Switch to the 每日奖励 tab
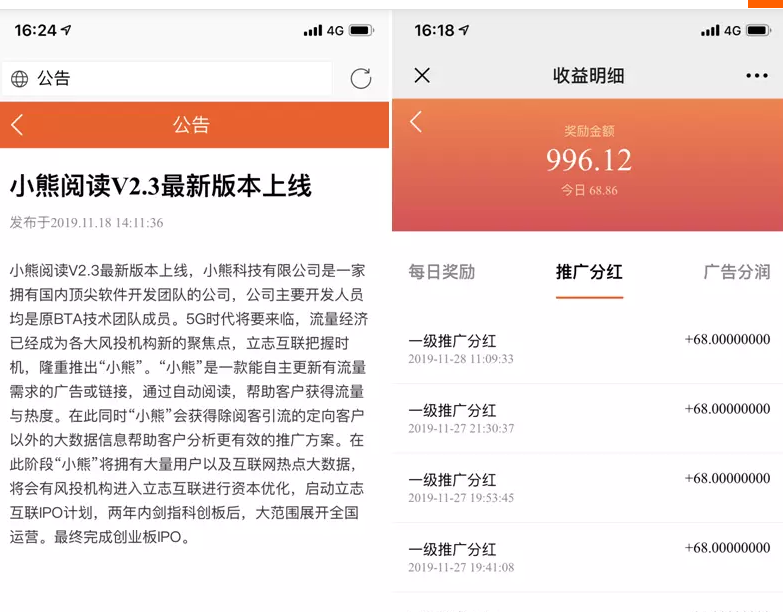 pos(441,272)
